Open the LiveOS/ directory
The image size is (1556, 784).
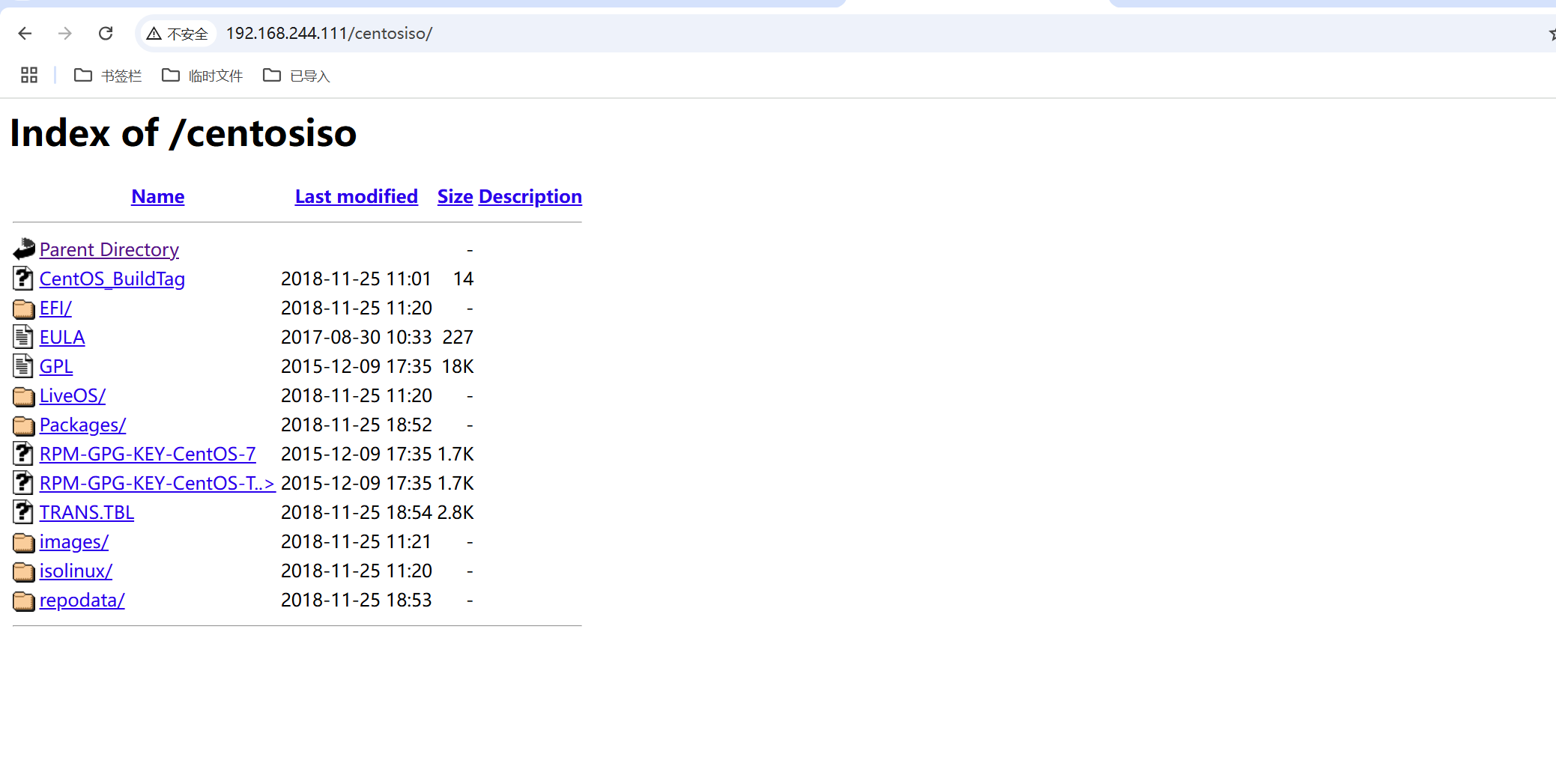[x=73, y=395]
